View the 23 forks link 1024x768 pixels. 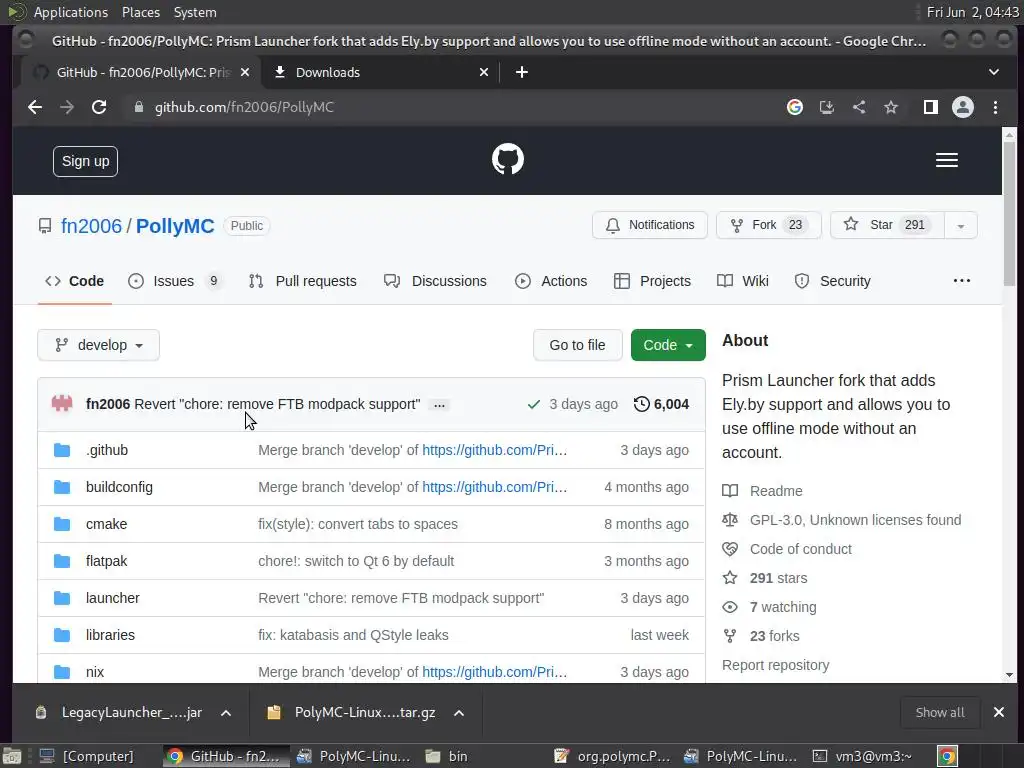point(775,636)
